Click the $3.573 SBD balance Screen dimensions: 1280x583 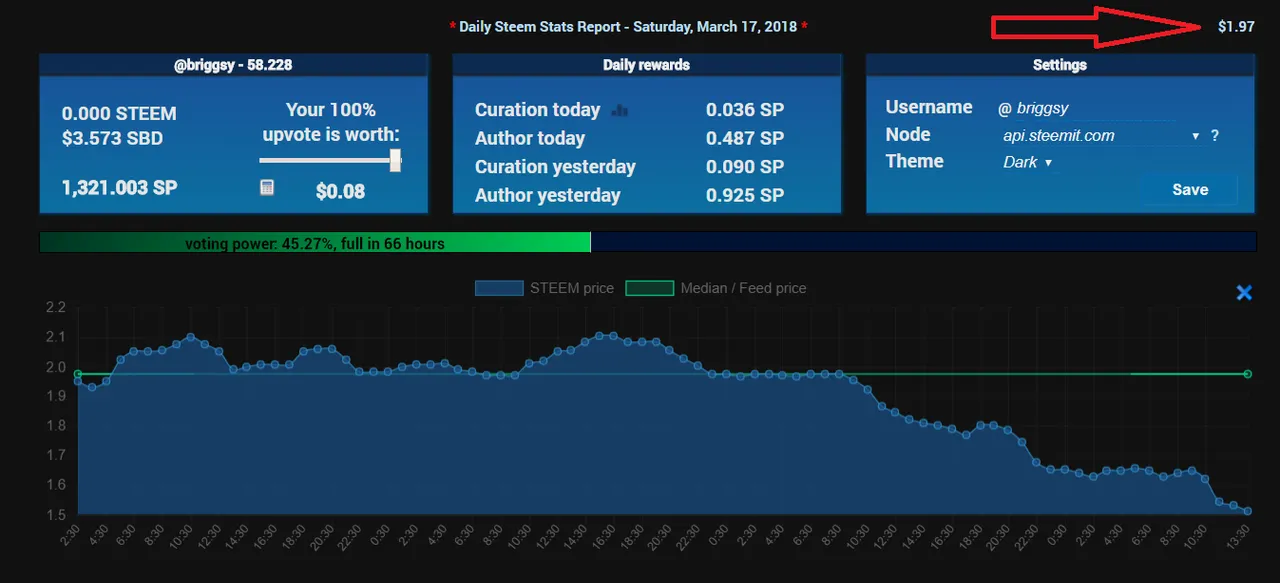(112, 137)
